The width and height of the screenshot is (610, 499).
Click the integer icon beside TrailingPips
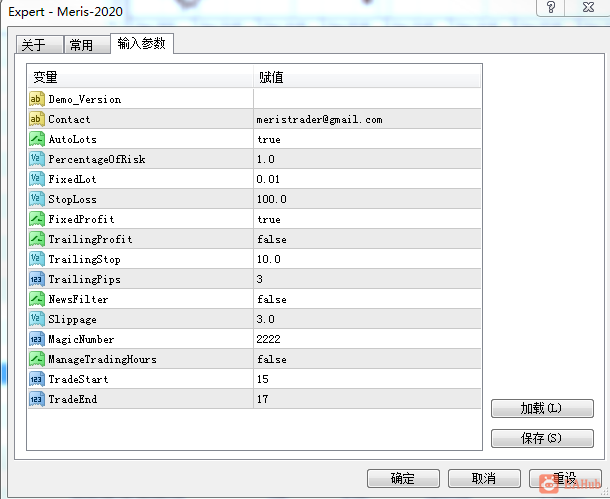(37, 279)
